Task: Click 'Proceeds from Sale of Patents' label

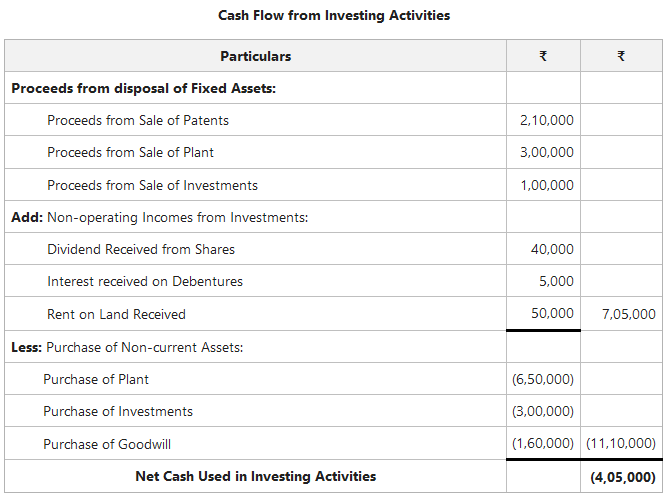Action: (x=138, y=120)
